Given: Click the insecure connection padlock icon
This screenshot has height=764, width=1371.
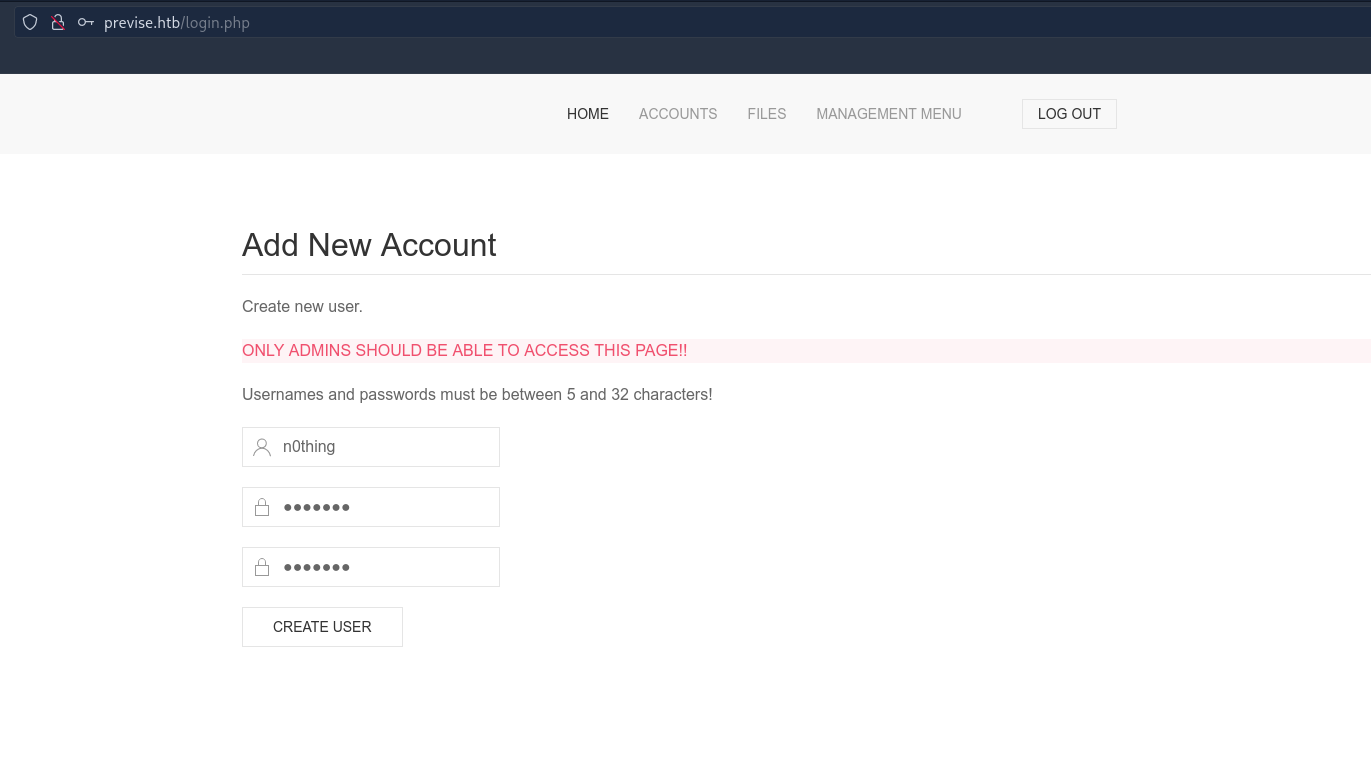Looking at the screenshot, I should pos(58,22).
